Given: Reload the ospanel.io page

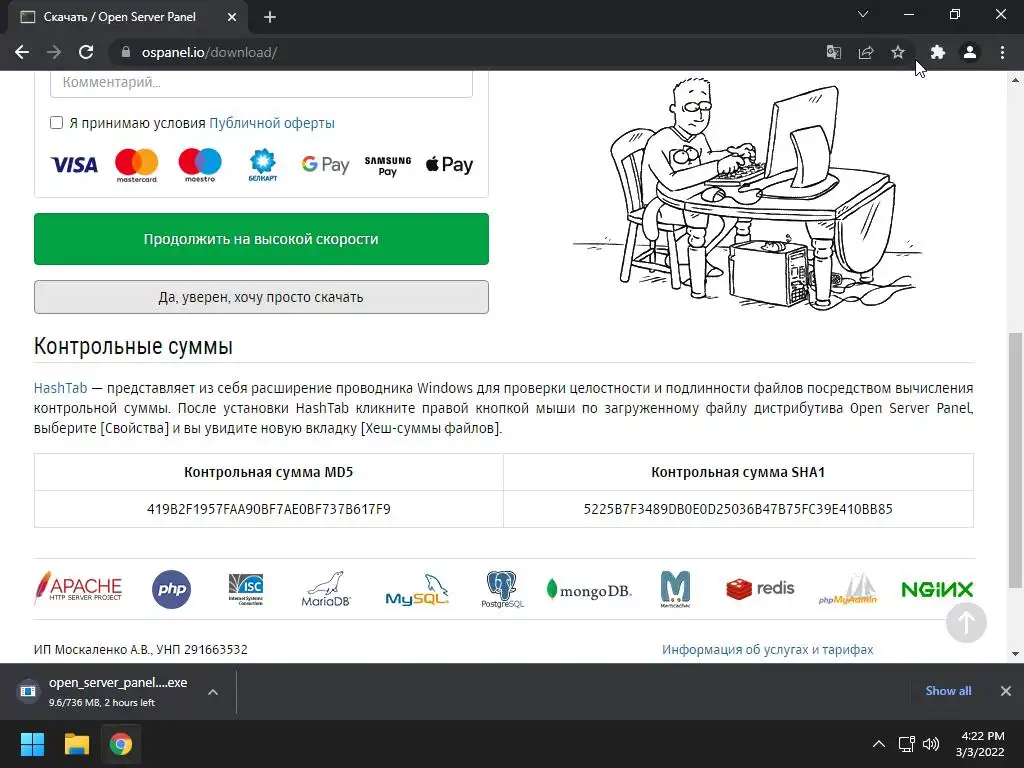Looking at the screenshot, I should pyautogui.click(x=86, y=52).
